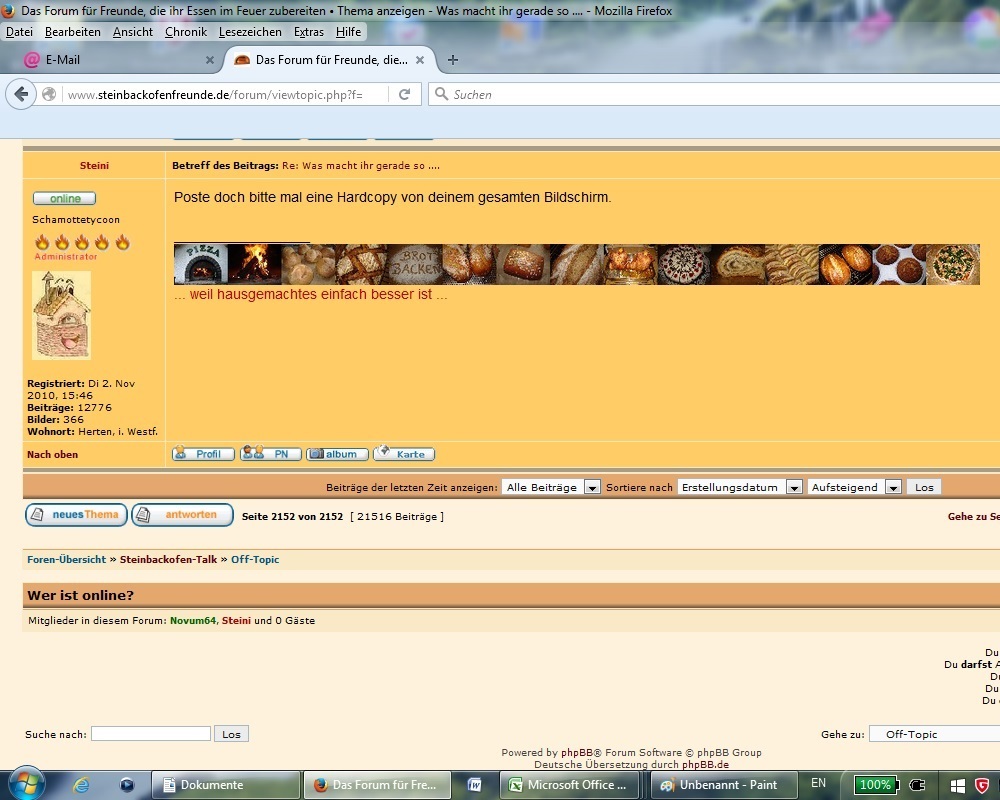Open Steini's Profil button
This screenshot has height=800, width=1000.
(203, 454)
